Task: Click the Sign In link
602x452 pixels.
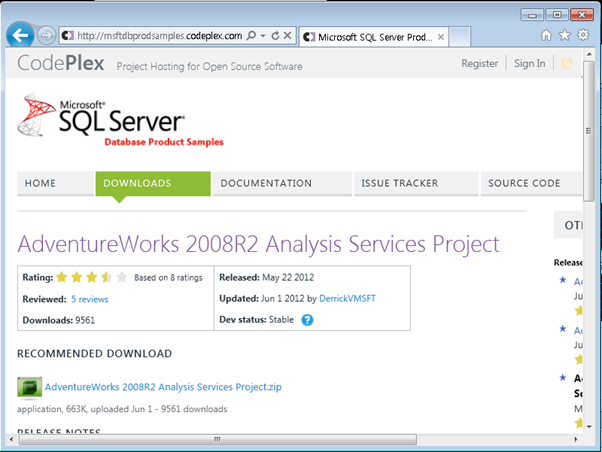Action: click(529, 63)
